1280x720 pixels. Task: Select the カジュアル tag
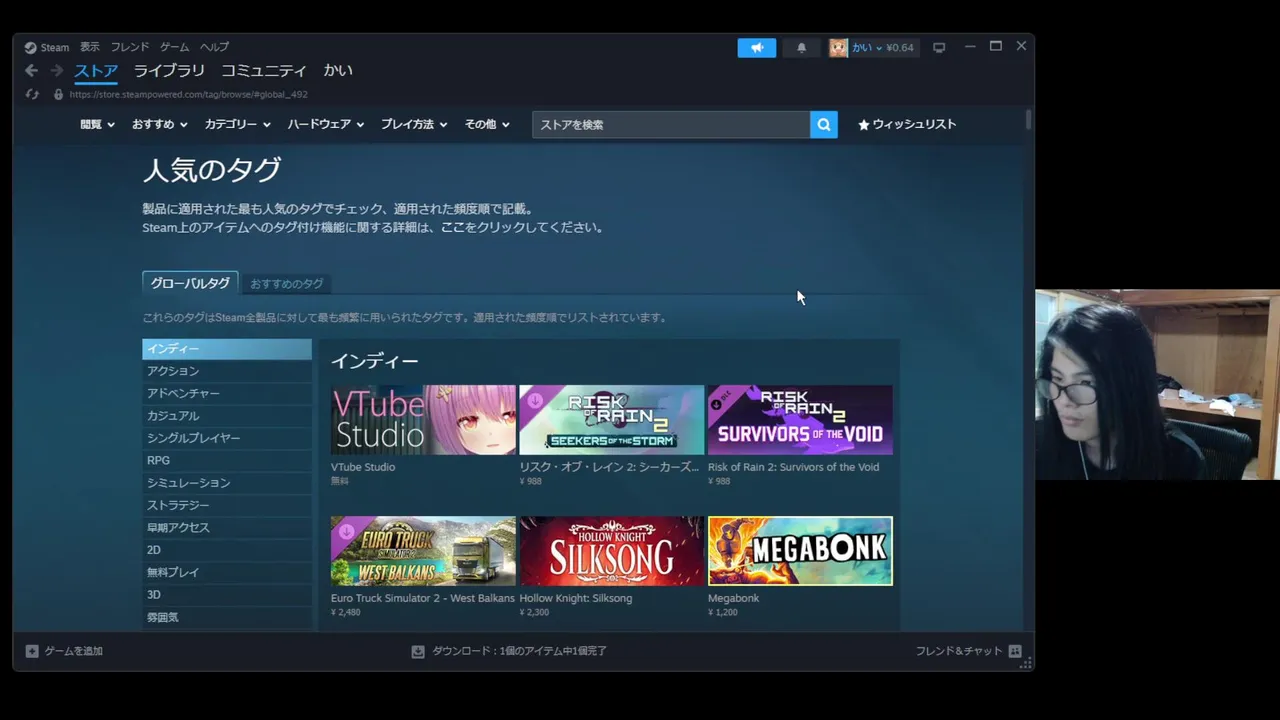click(x=227, y=416)
